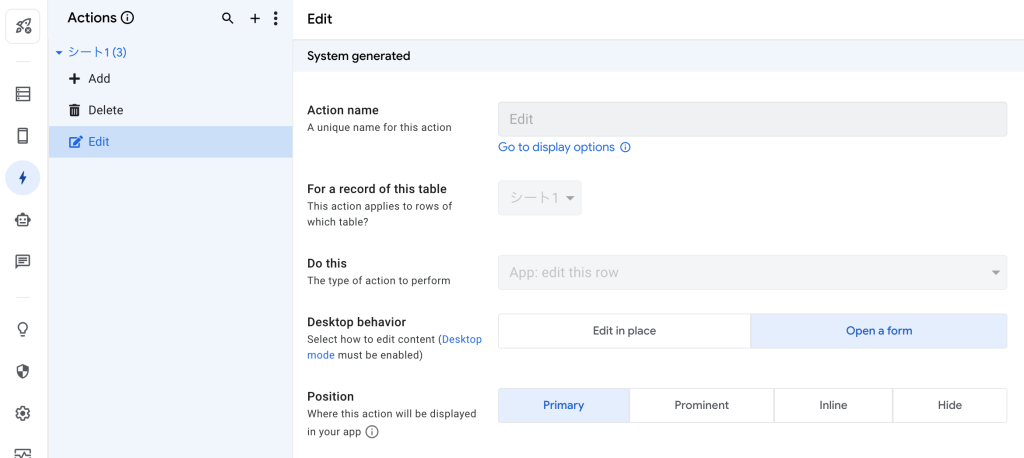Open the Actions more options menu
This screenshot has height=458, width=1024.
(x=276, y=18)
